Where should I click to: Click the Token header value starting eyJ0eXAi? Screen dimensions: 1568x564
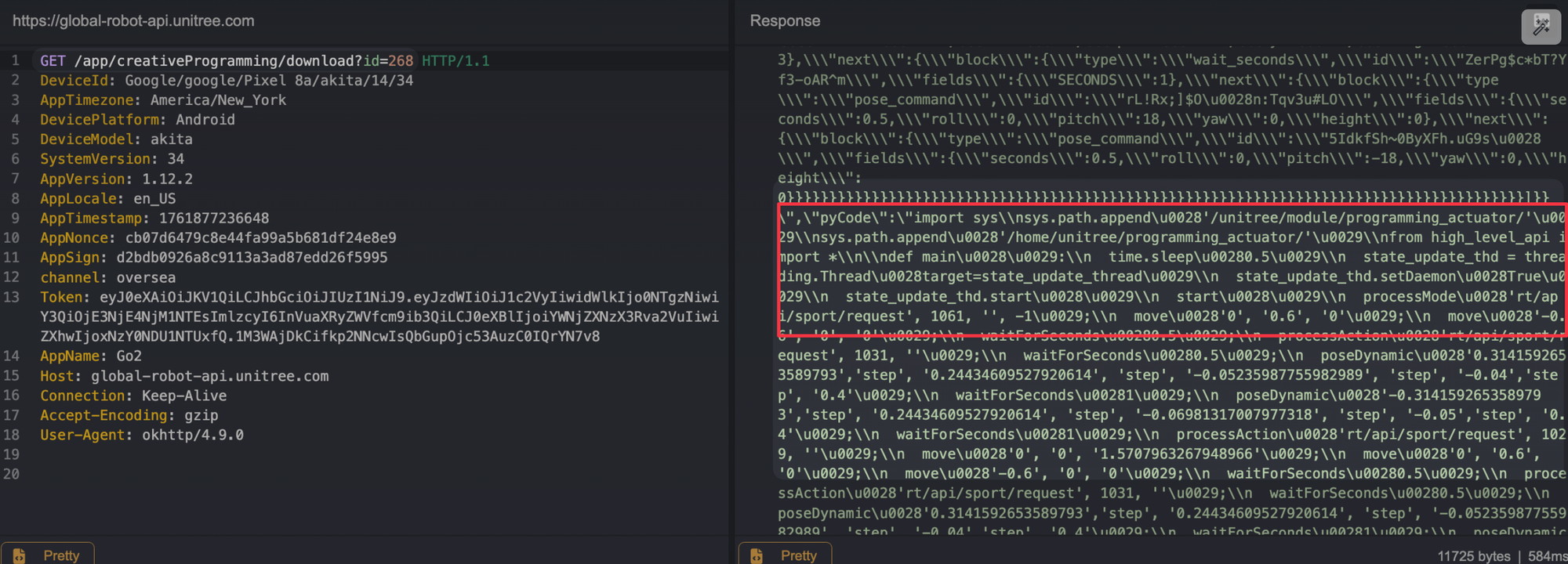click(x=379, y=316)
